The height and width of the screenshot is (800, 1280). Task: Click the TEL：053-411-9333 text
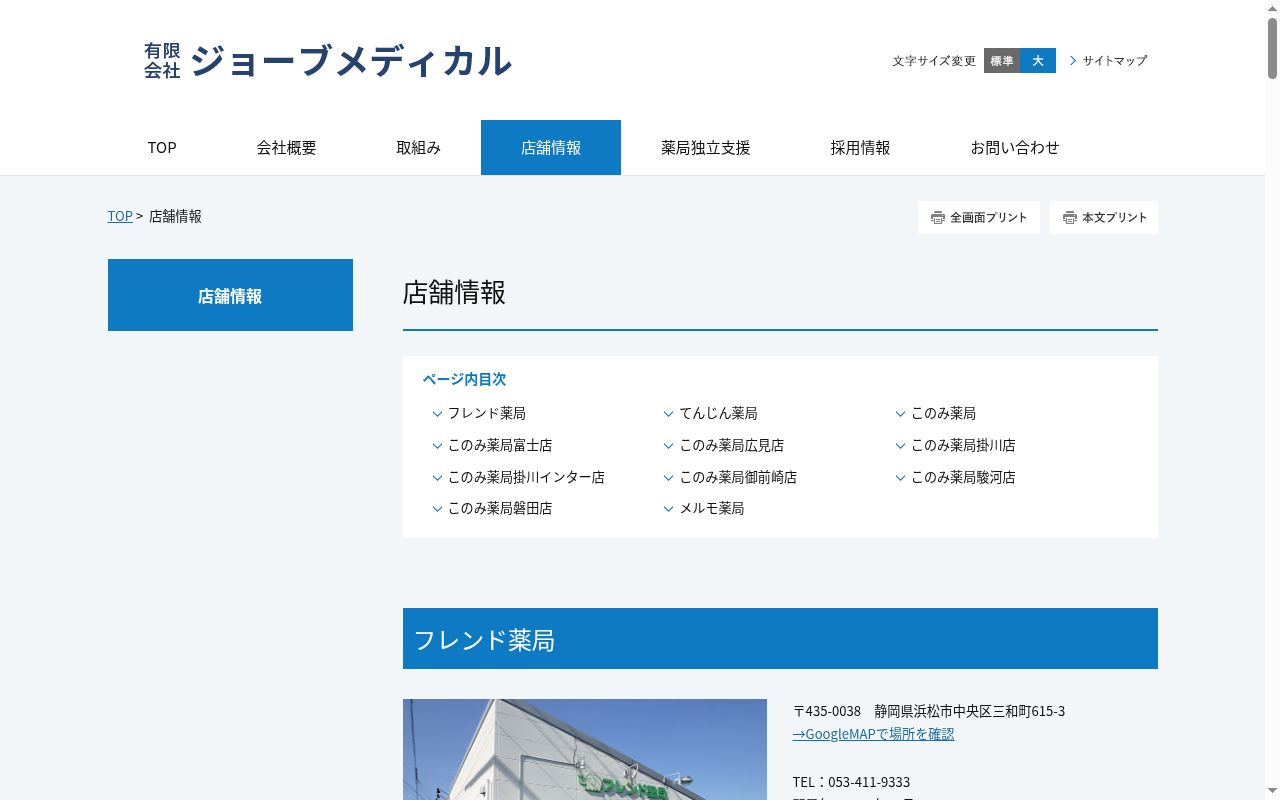pyautogui.click(x=851, y=782)
